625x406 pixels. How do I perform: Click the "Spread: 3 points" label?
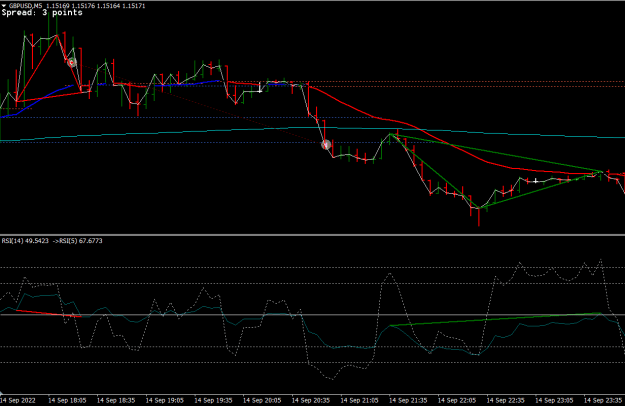point(42,13)
